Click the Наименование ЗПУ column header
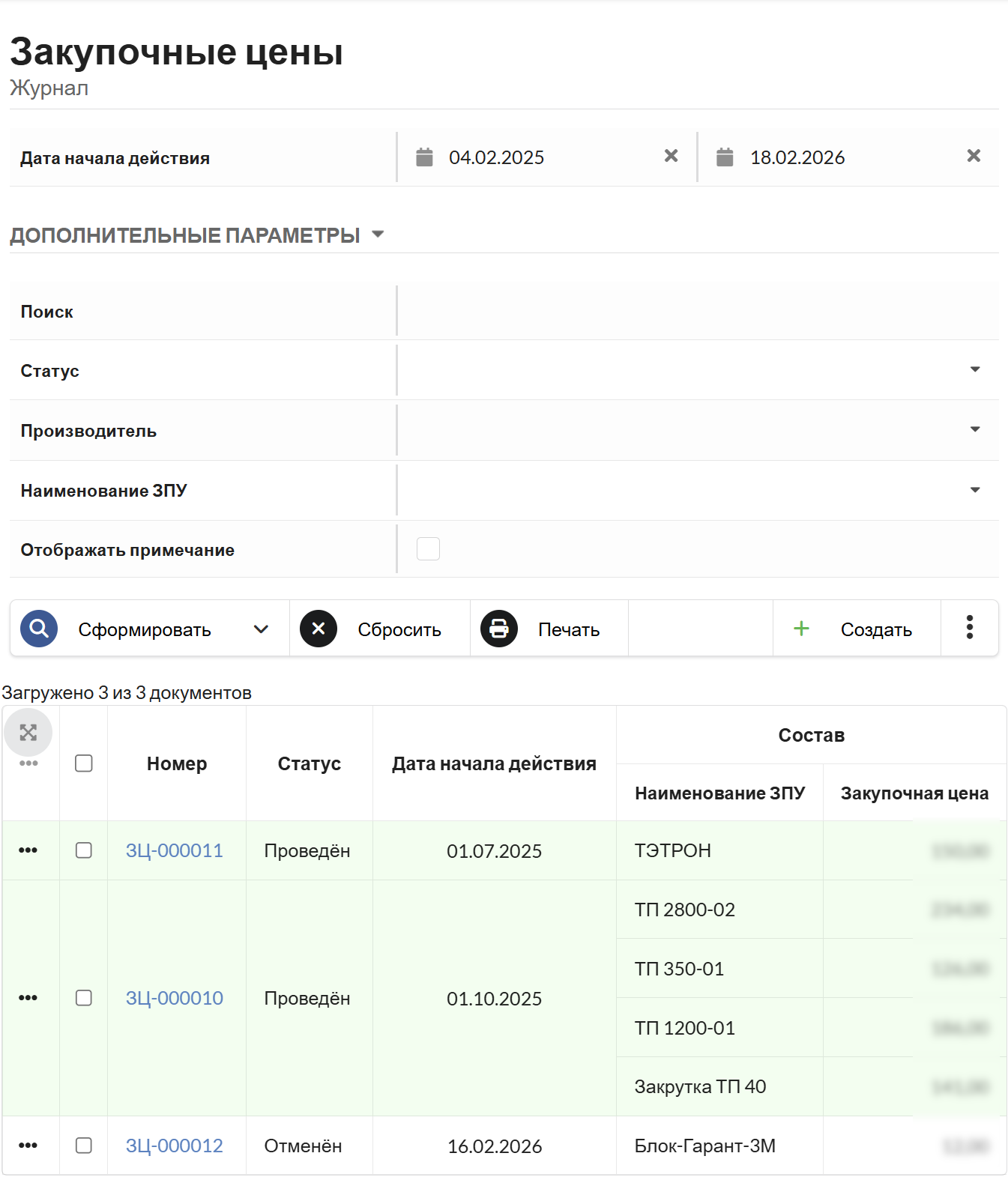Screen dimensions: 1008x1180 click(720, 793)
